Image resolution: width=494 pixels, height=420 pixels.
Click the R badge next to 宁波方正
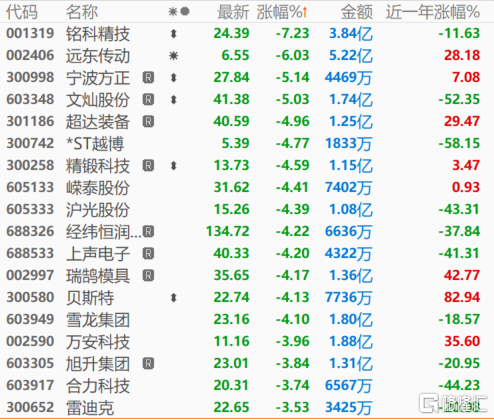[x=148, y=77]
